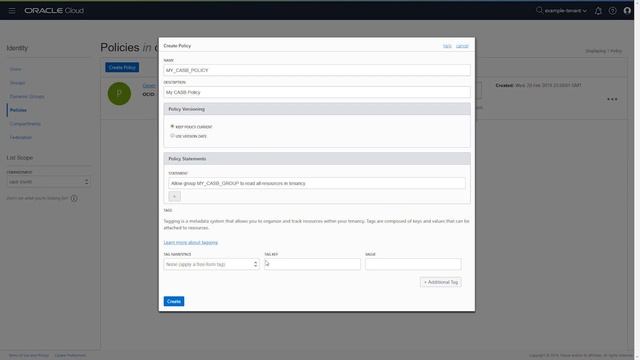The width and height of the screenshot is (640, 360).
Task: Click the green P policy icon
Action: click(x=119, y=93)
